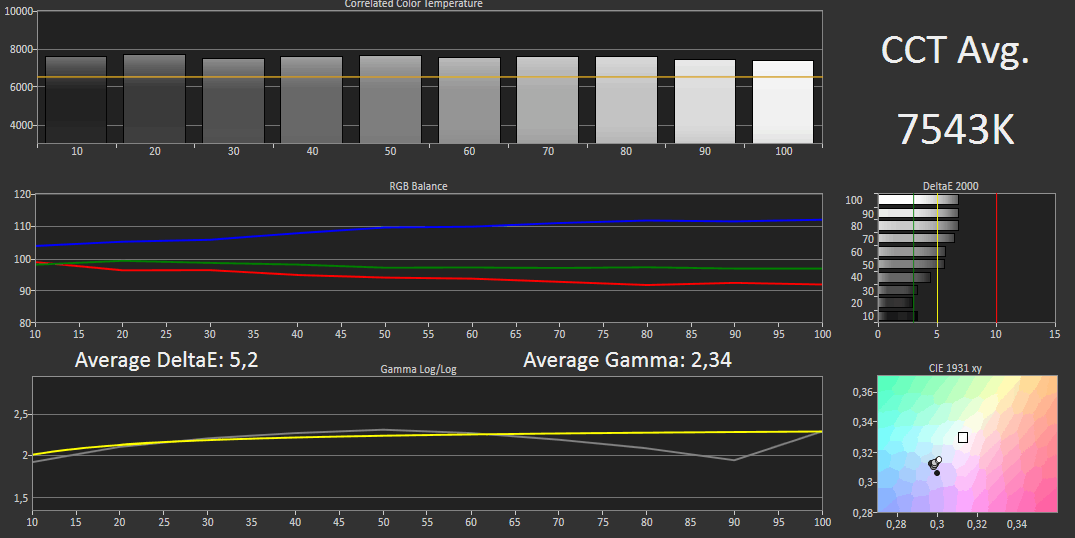Image resolution: width=1075 pixels, height=538 pixels.
Task: Click the 10% gray bar in CCT chart
Action: tap(76, 100)
